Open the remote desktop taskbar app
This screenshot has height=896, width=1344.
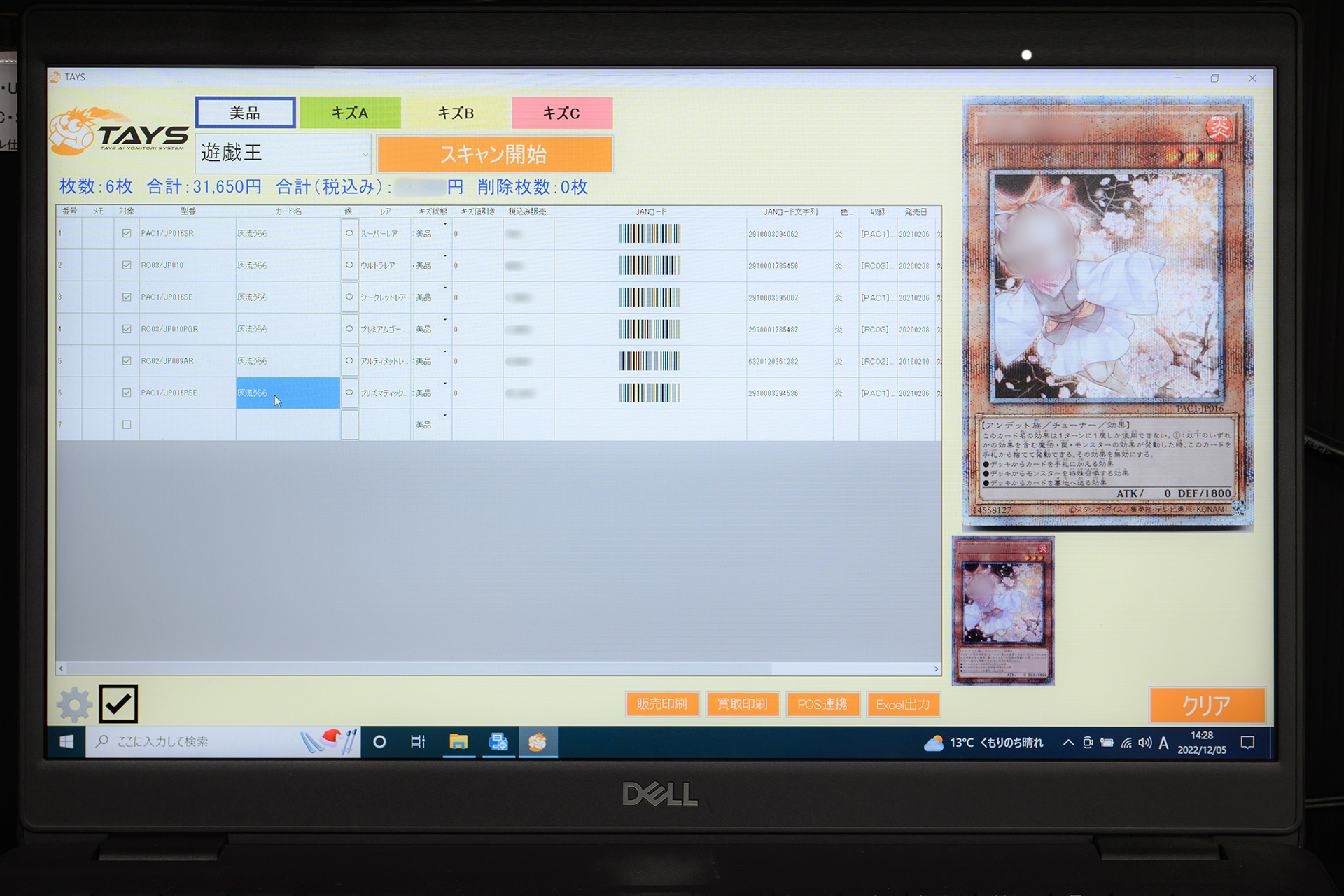coord(498,742)
